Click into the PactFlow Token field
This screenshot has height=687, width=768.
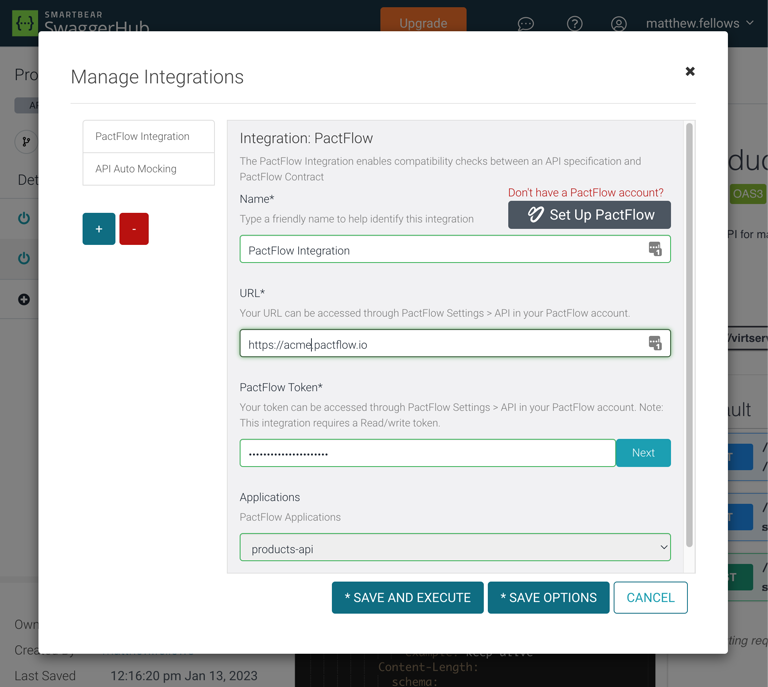point(427,453)
